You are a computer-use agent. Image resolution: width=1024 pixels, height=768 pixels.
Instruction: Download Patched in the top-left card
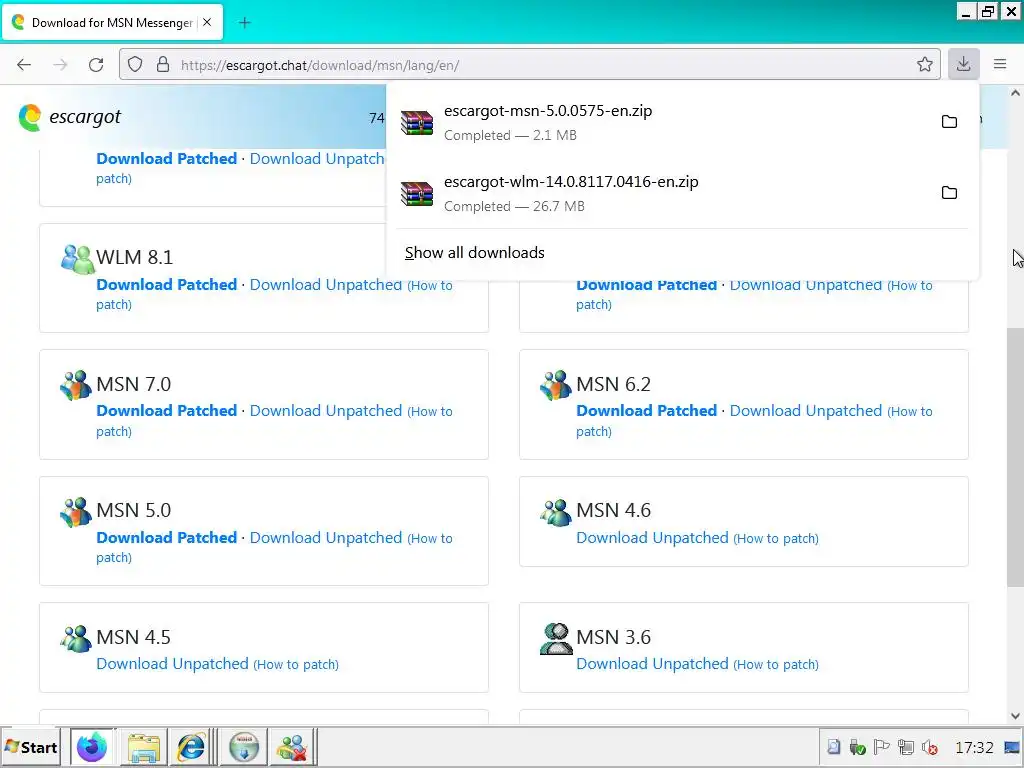(167, 159)
